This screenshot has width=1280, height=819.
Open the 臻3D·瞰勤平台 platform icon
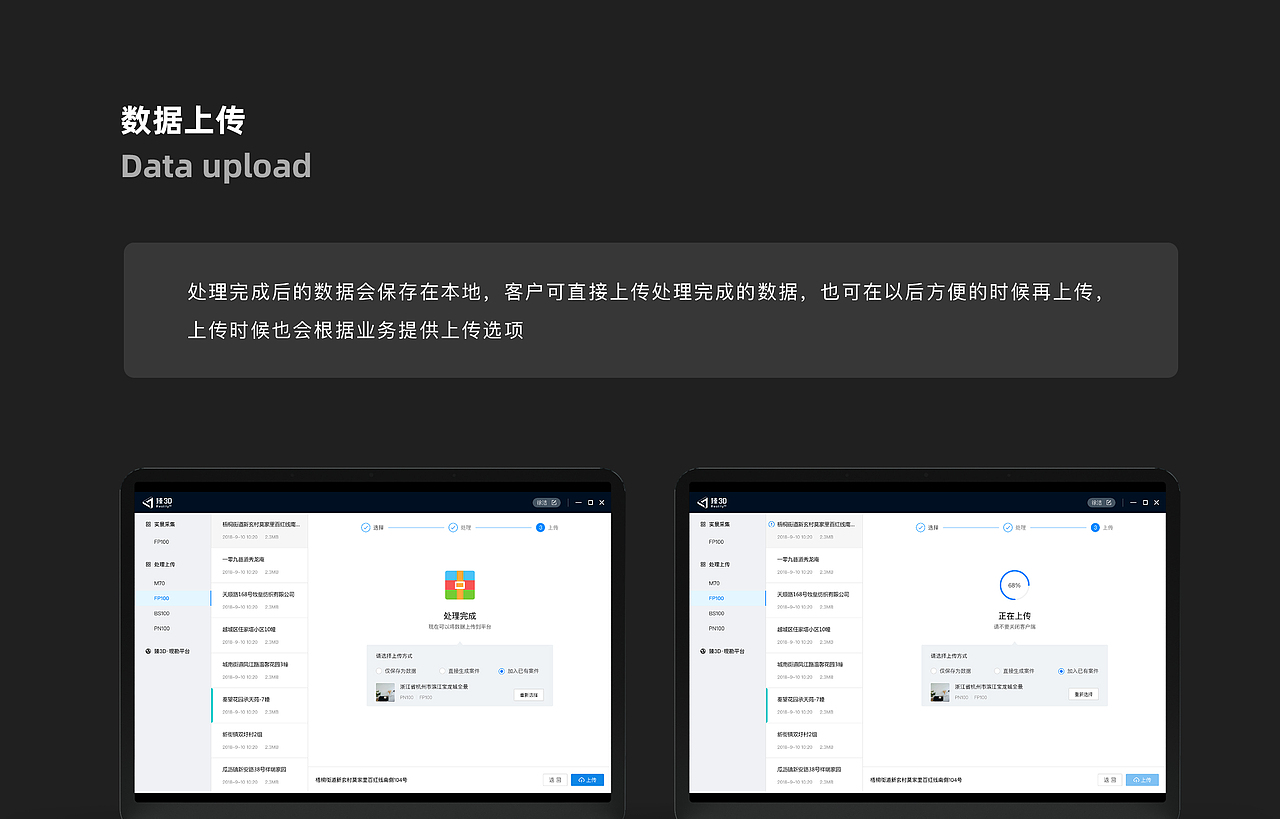(x=146, y=651)
